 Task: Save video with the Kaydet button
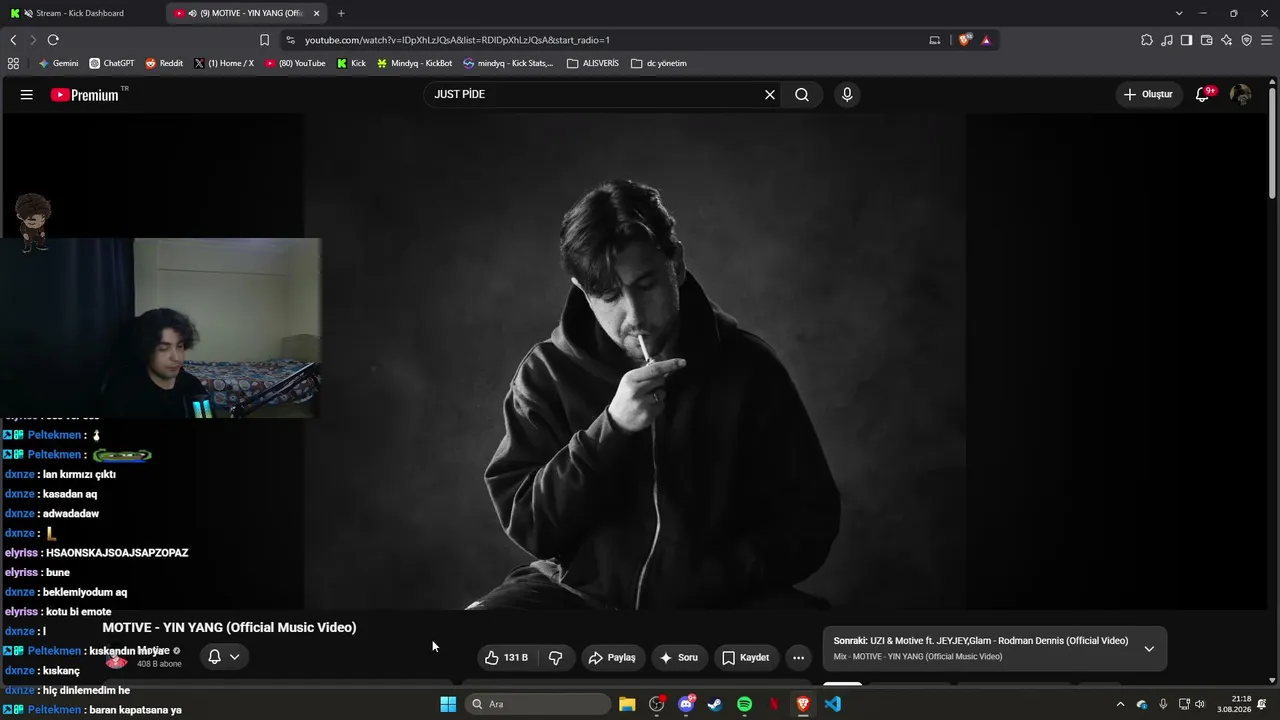746,658
